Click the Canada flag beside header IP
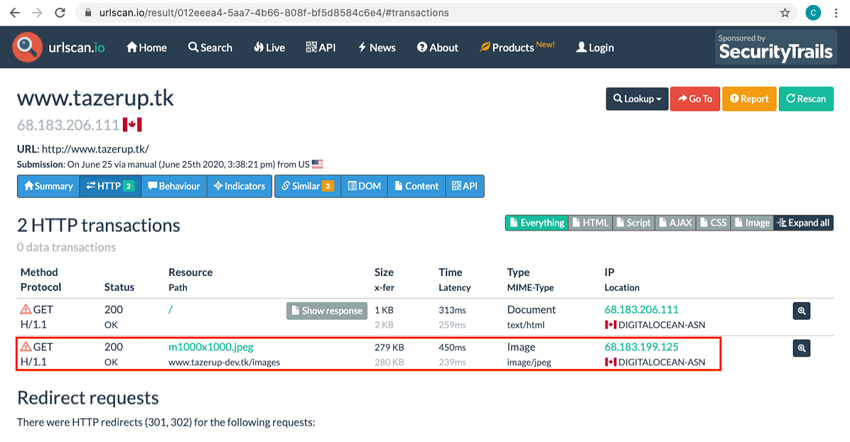 pos(132,125)
